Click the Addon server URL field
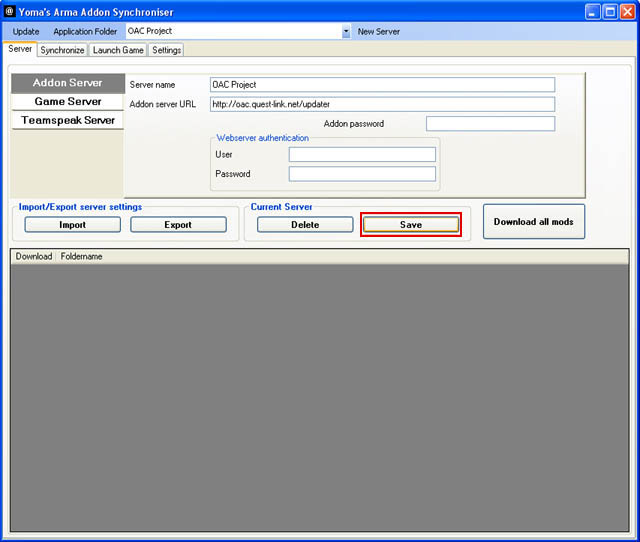The height and width of the screenshot is (542, 640). pyautogui.click(x=382, y=104)
